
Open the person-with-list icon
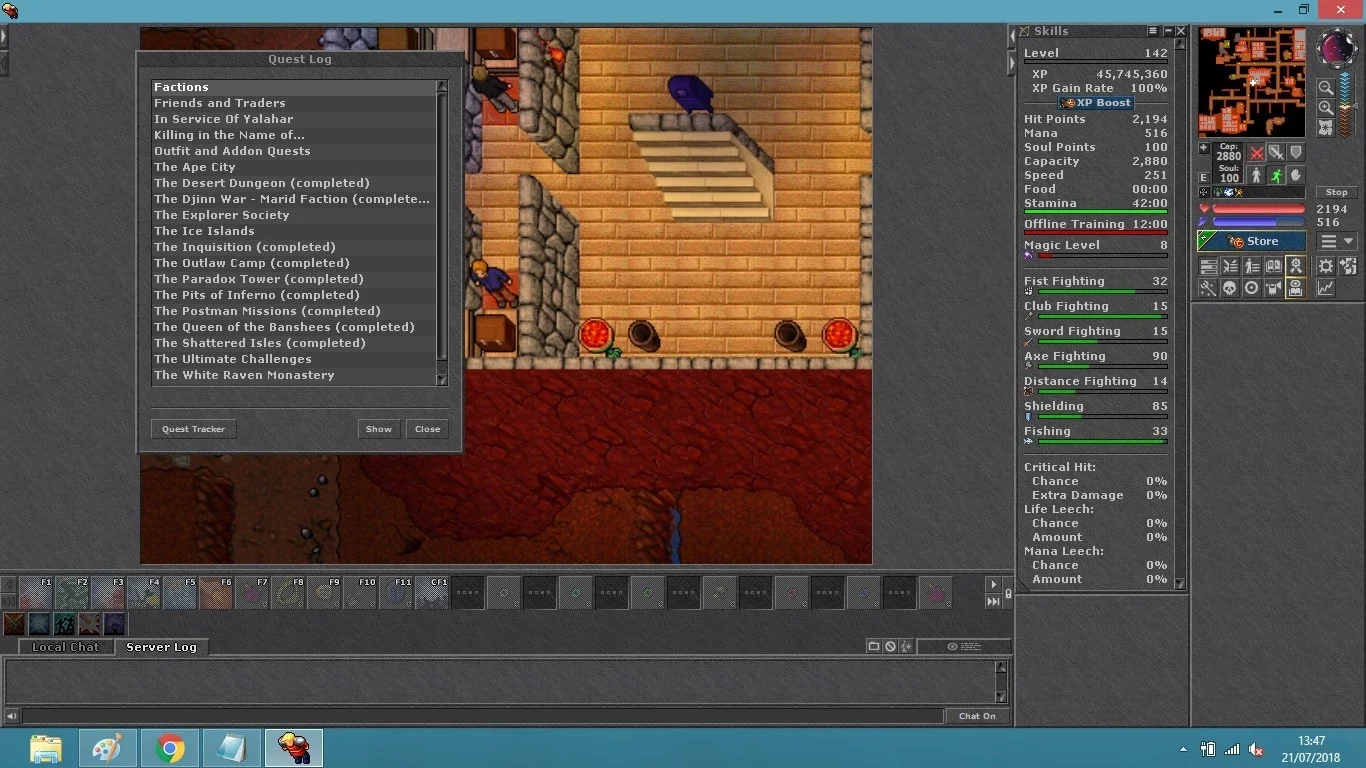pos(1252,266)
